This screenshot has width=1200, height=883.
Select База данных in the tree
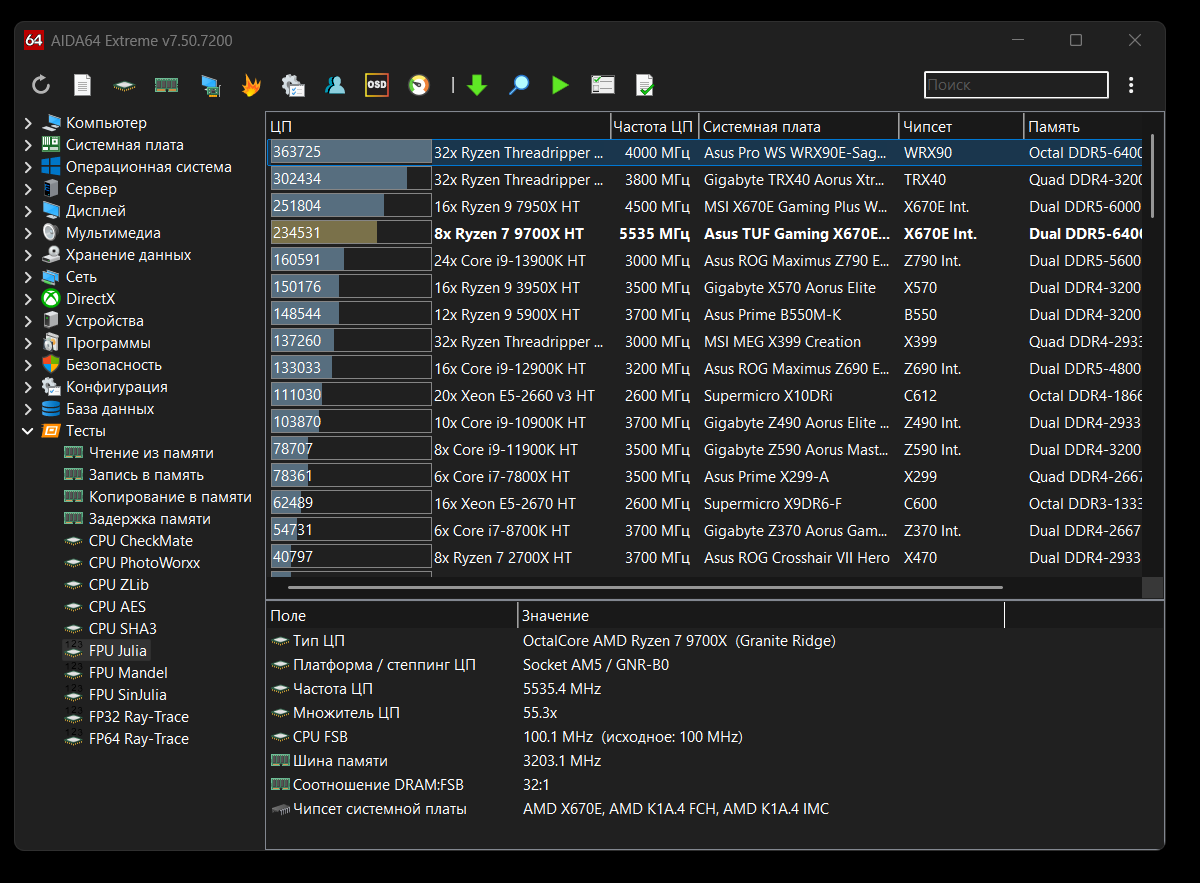109,409
